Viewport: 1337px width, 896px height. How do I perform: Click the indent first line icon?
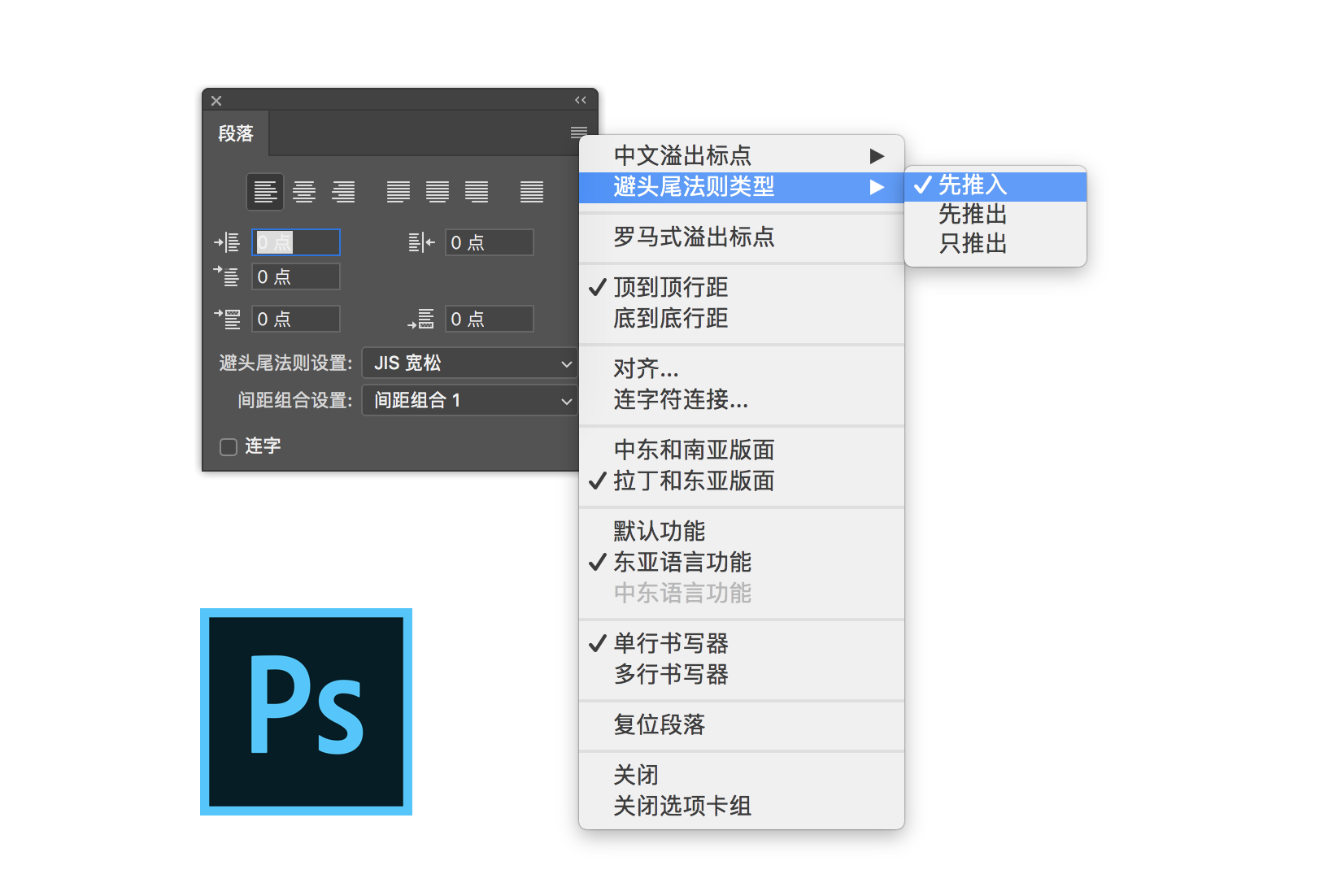pos(227,276)
